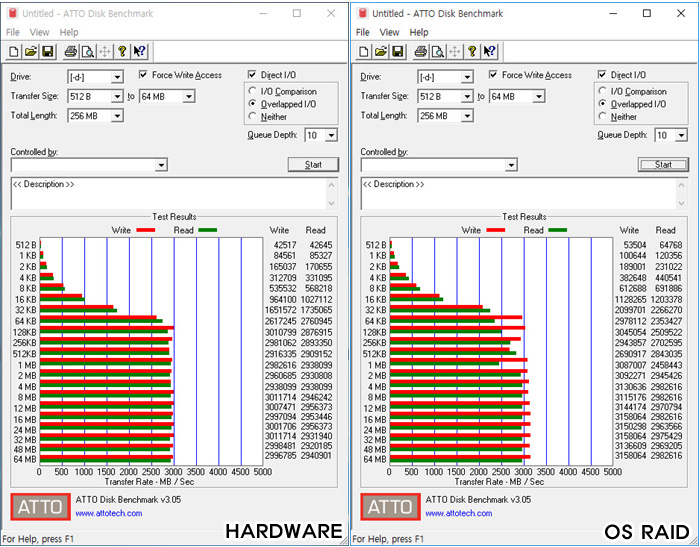Click Start button in HARDWARE window
Image resolution: width=700 pixels, height=547 pixels.
click(313, 165)
